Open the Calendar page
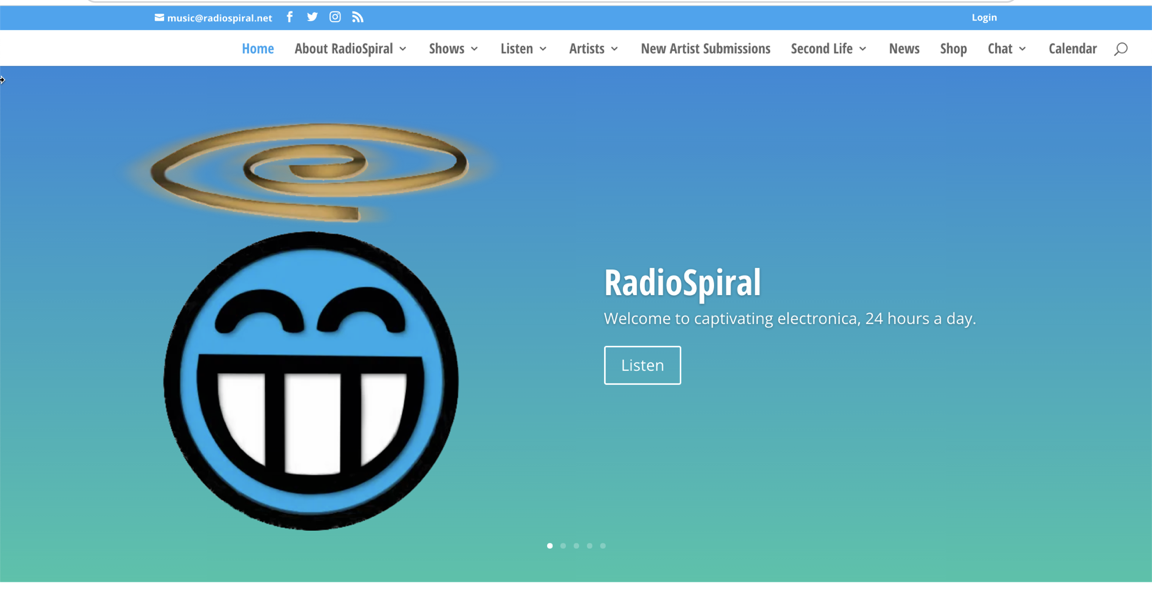1152x590 pixels. 1072,48
